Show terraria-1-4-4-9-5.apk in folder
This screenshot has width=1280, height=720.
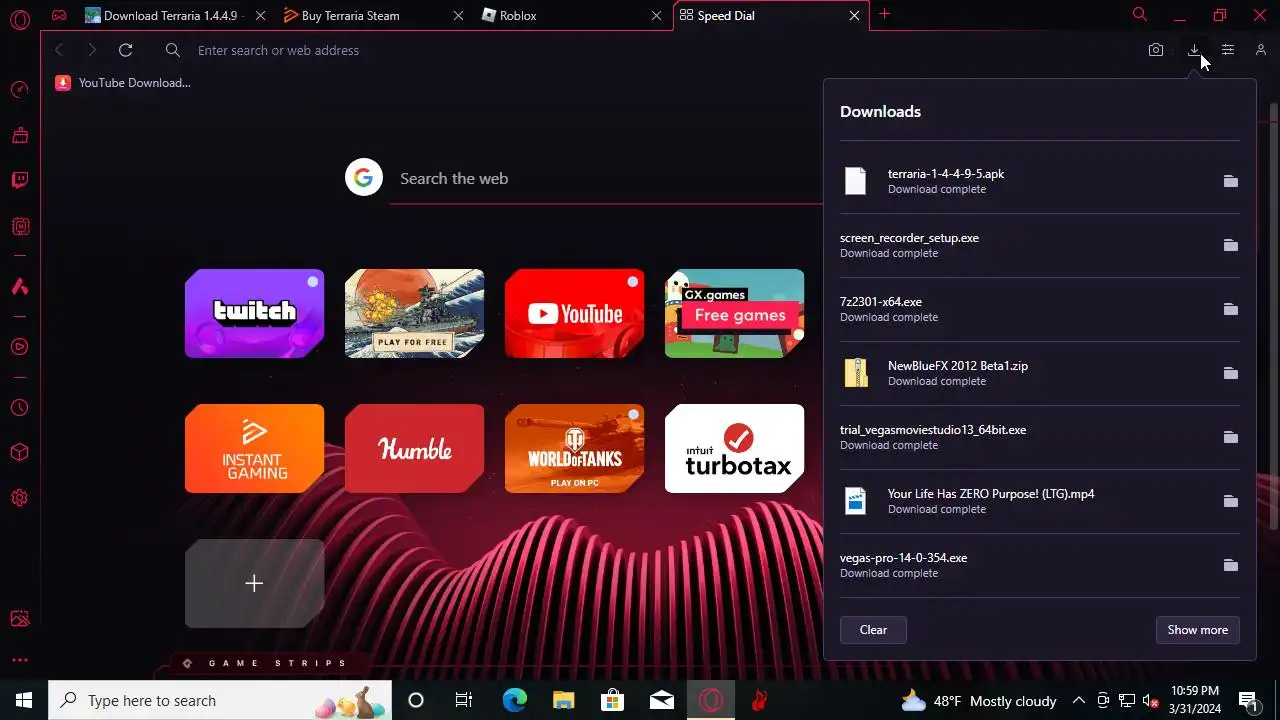click(1231, 181)
